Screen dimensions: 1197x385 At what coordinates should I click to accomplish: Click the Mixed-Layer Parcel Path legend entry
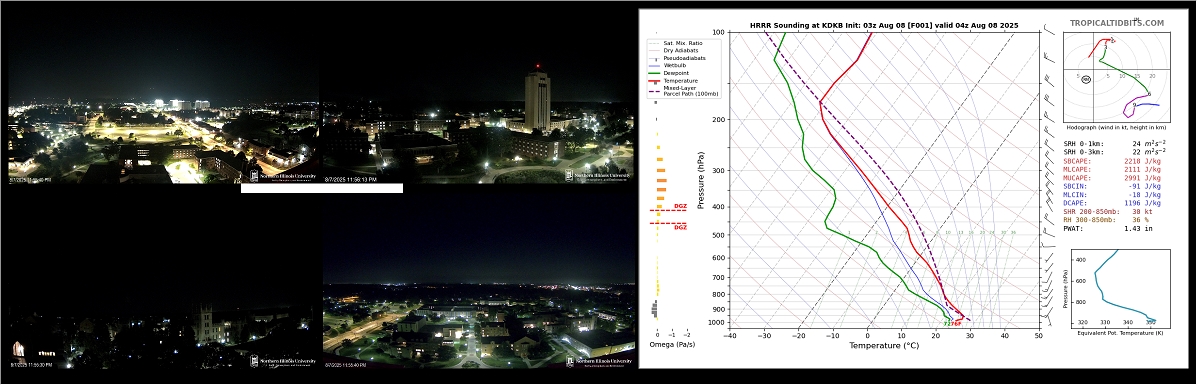[678, 91]
